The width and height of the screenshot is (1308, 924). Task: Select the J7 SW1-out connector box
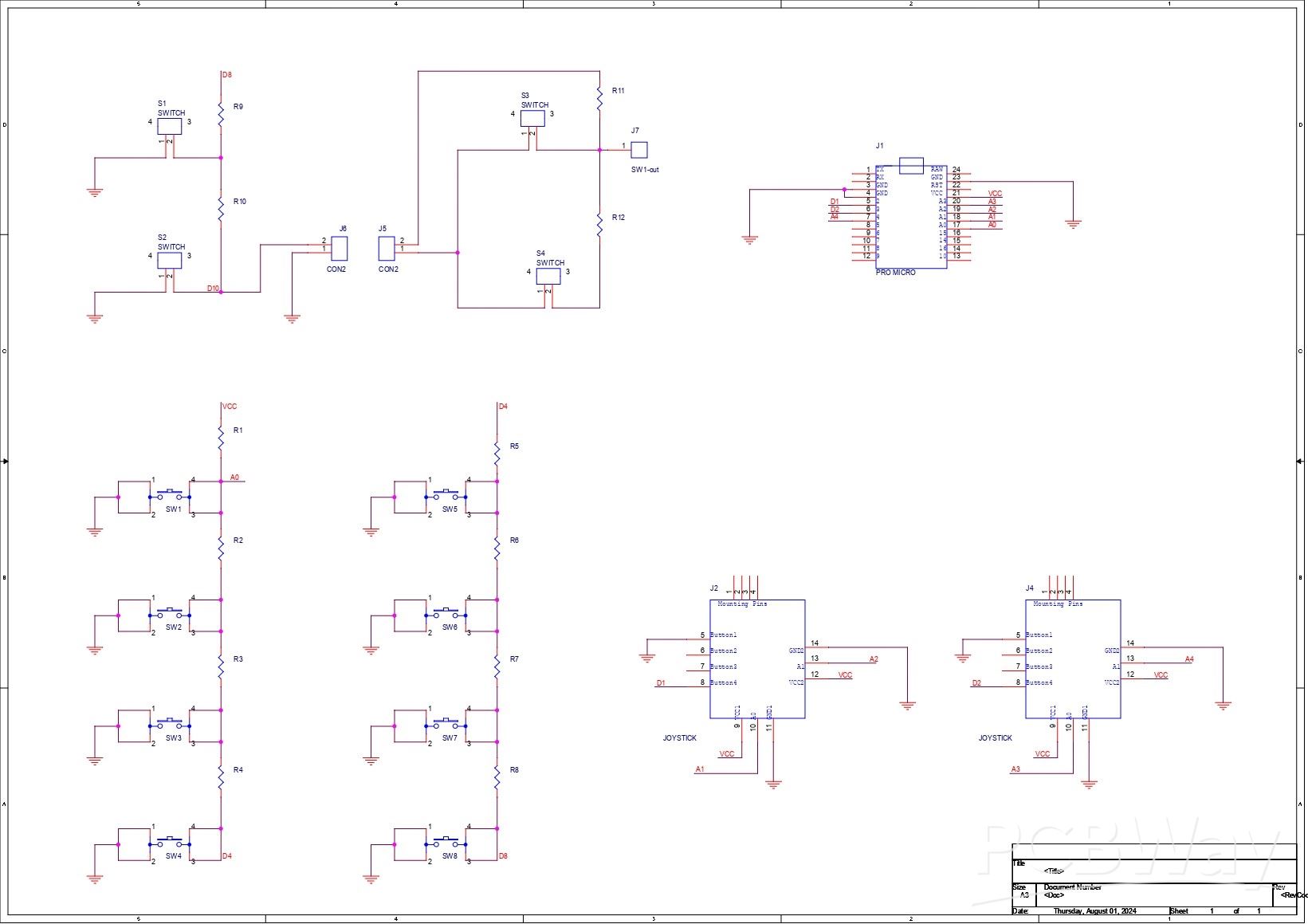(639, 149)
